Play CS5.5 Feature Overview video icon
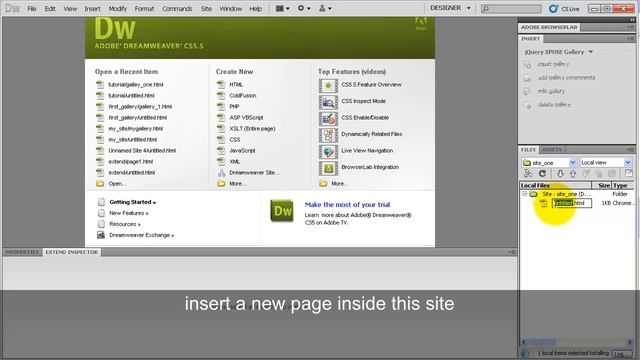The width and height of the screenshot is (640, 360). pos(328,86)
